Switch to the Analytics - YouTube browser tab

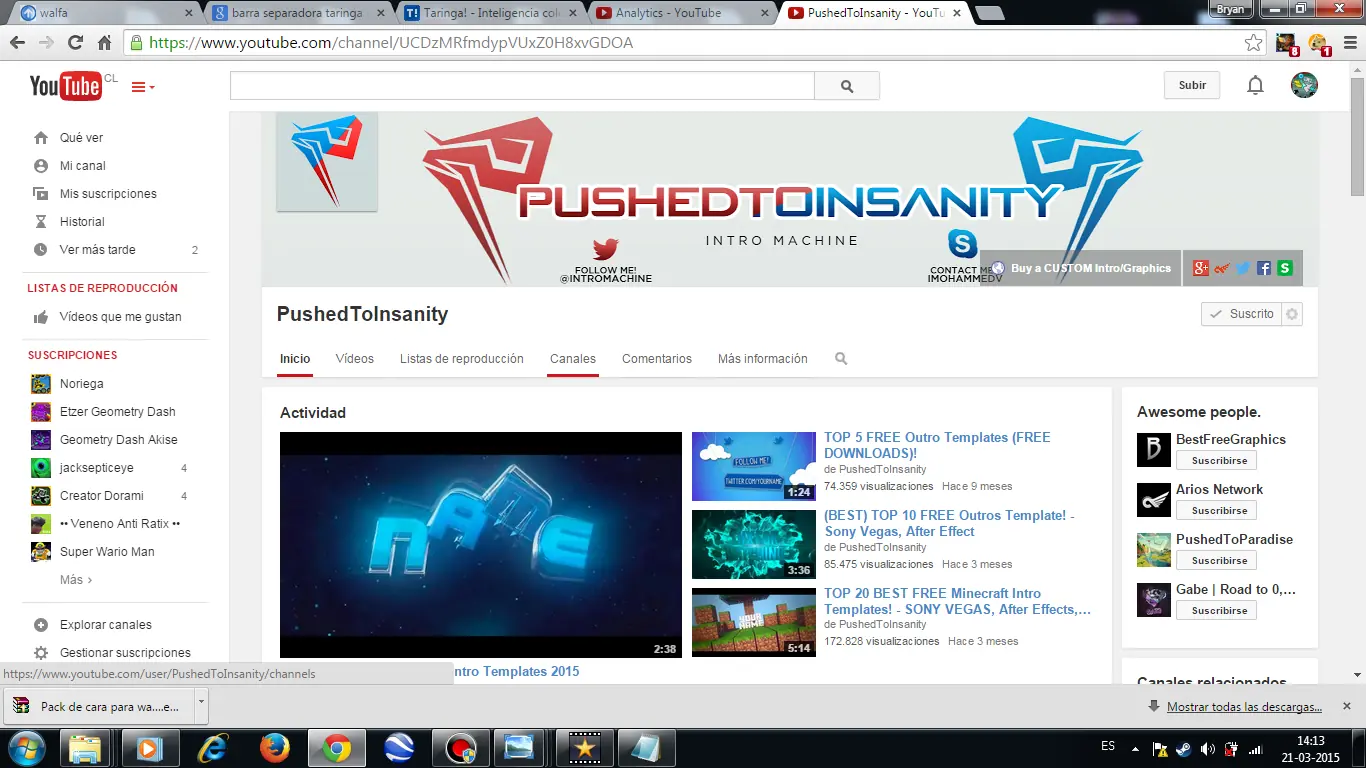[682, 13]
